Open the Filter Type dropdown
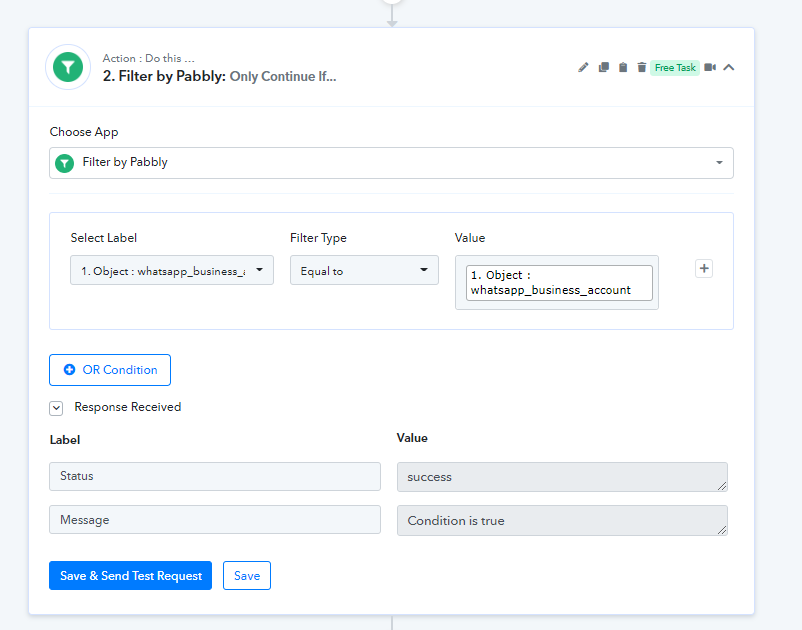 point(364,270)
